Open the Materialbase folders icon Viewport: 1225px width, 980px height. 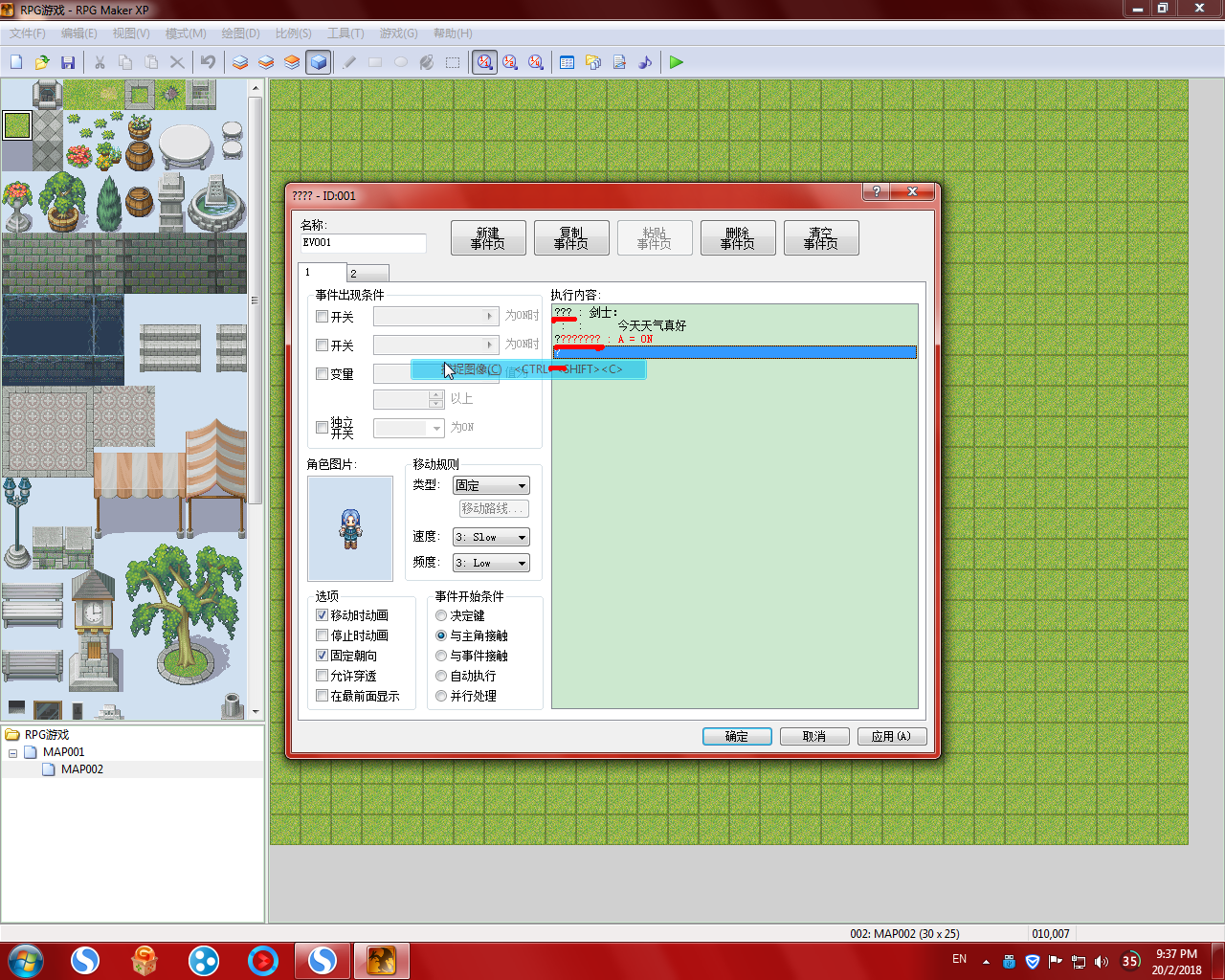pyautogui.click(x=593, y=62)
